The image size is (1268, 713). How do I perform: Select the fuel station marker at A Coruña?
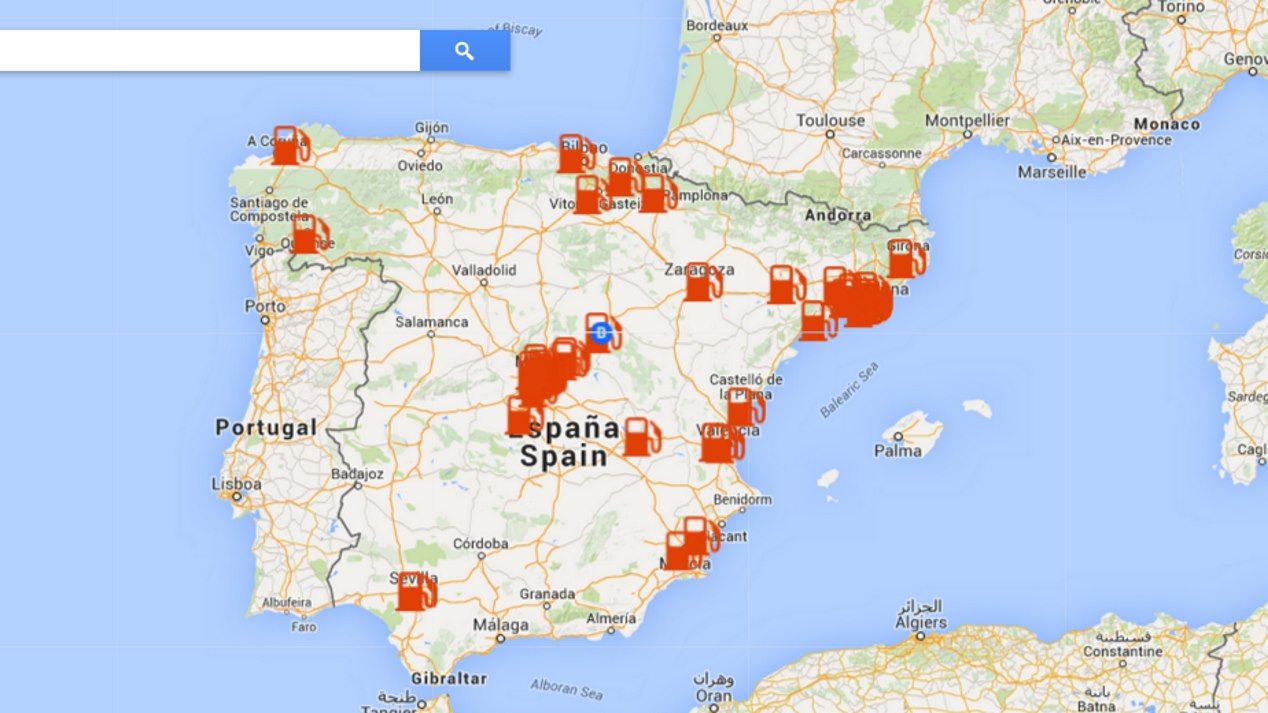click(x=289, y=146)
